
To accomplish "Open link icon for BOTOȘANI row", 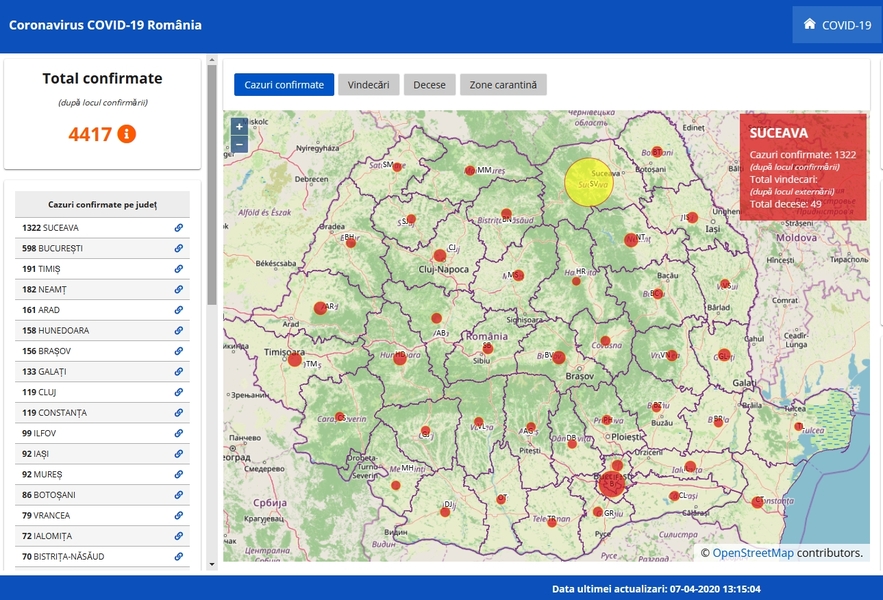I will (x=179, y=495).
